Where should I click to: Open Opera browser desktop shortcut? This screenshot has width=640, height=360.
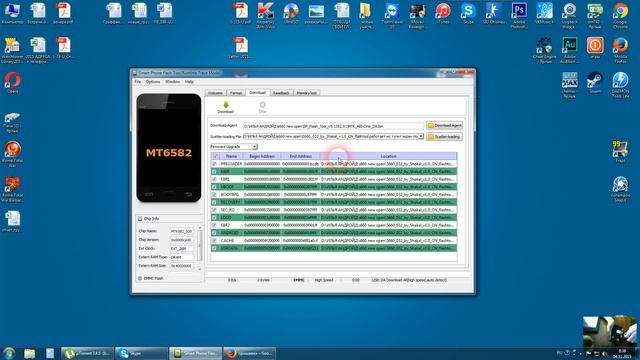point(13,82)
